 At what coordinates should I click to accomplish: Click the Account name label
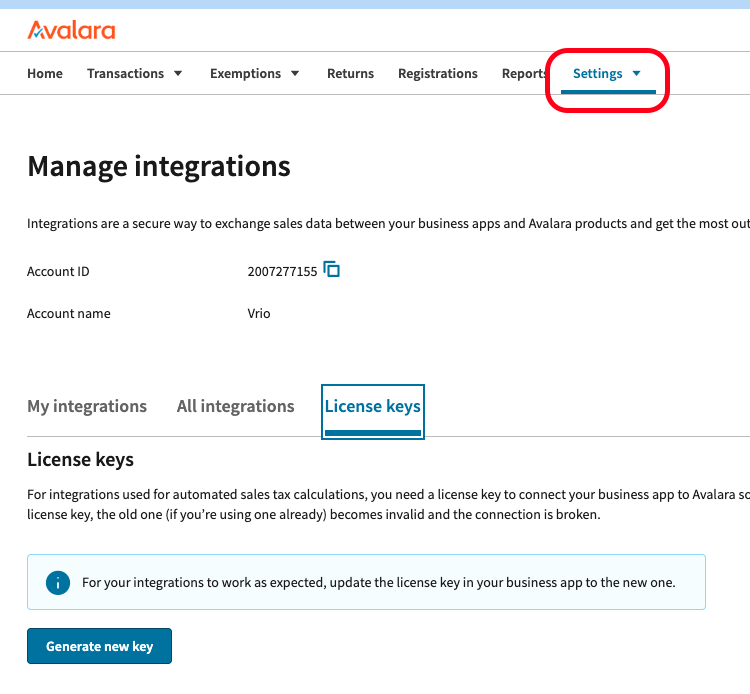pyautogui.click(x=68, y=314)
